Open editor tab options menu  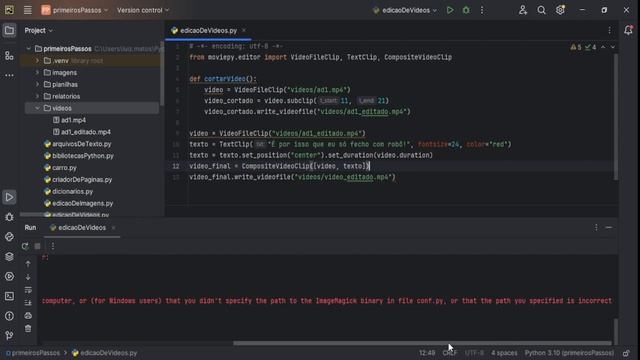pos(609,31)
